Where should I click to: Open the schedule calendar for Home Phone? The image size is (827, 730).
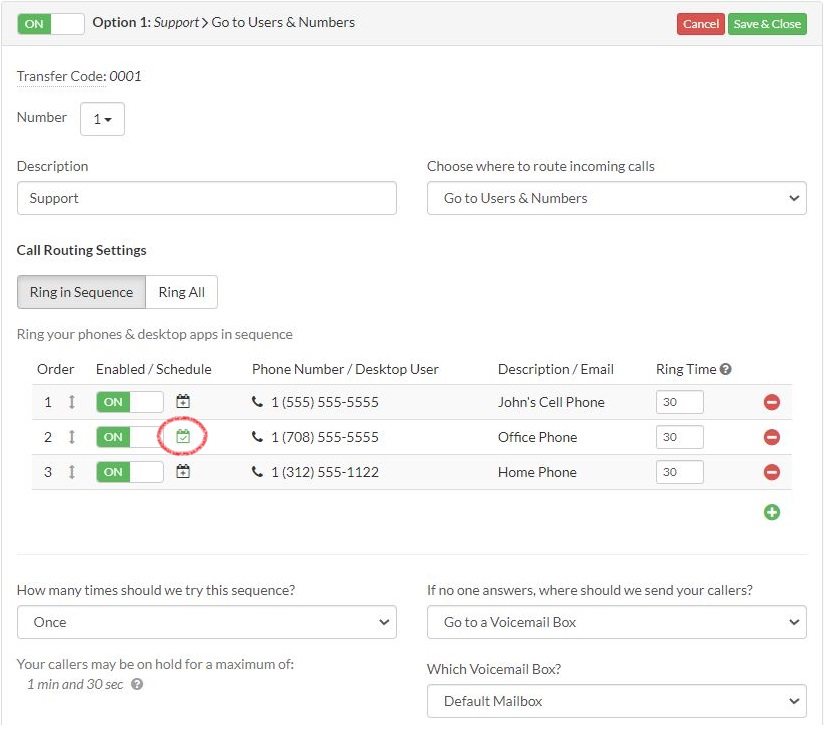coord(182,471)
